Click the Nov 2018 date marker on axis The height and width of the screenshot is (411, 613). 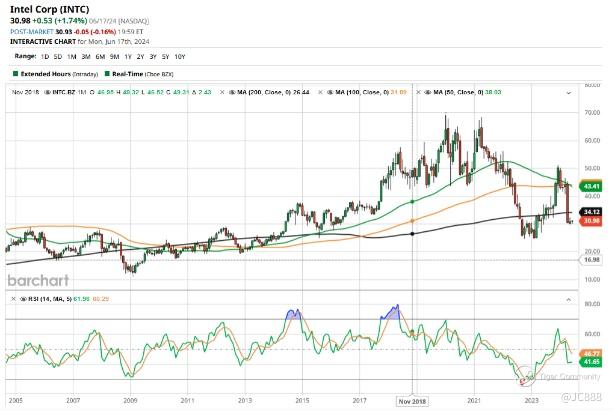[412, 401]
